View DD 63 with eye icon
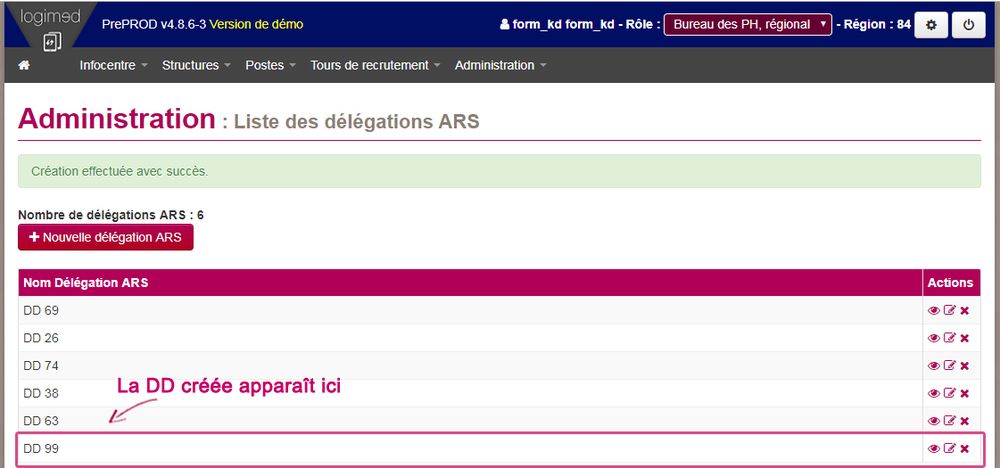 coord(934,421)
